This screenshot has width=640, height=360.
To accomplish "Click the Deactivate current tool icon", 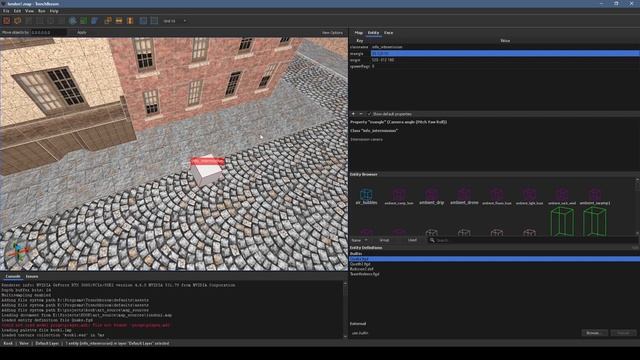I will coord(7,21).
